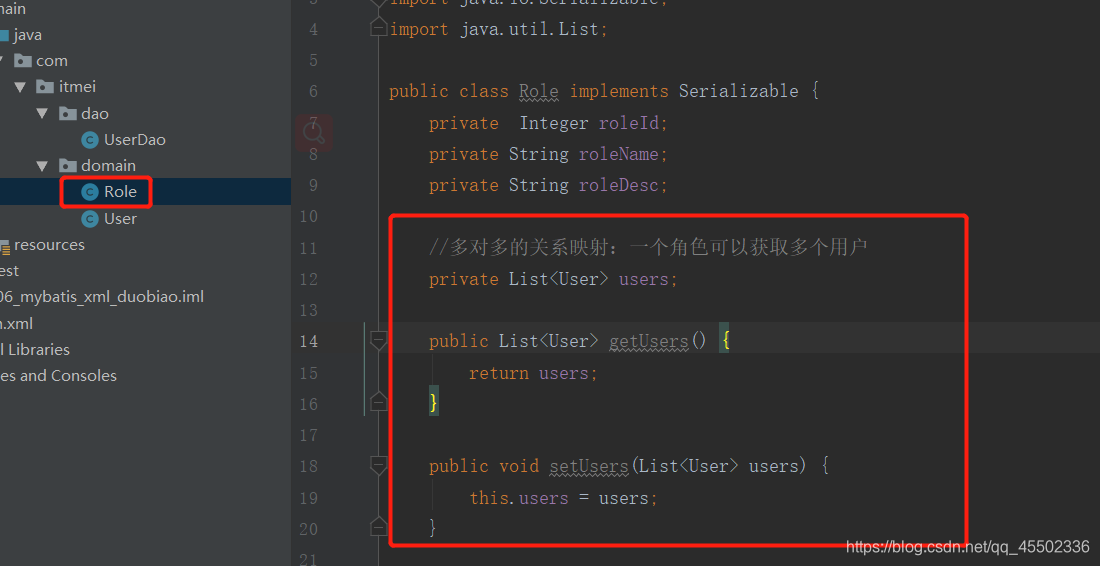The height and width of the screenshot is (566, 1100).
Task: Place cursor on the roleId field
Action: (x=629, y=123)
